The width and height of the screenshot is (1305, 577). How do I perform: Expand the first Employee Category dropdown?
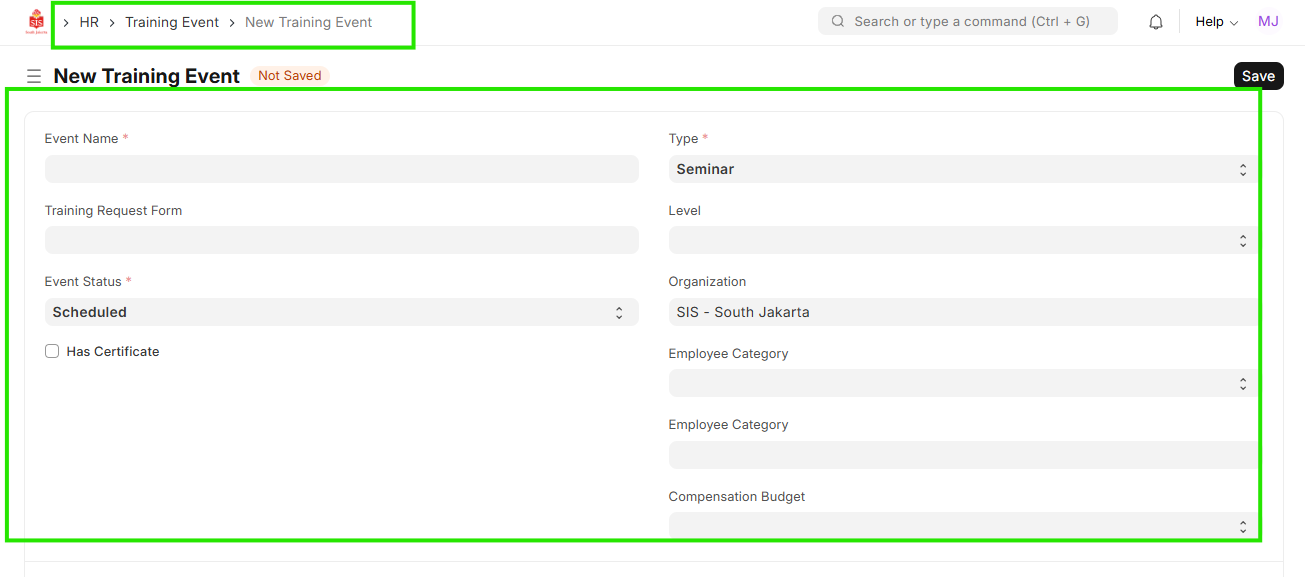960,384
